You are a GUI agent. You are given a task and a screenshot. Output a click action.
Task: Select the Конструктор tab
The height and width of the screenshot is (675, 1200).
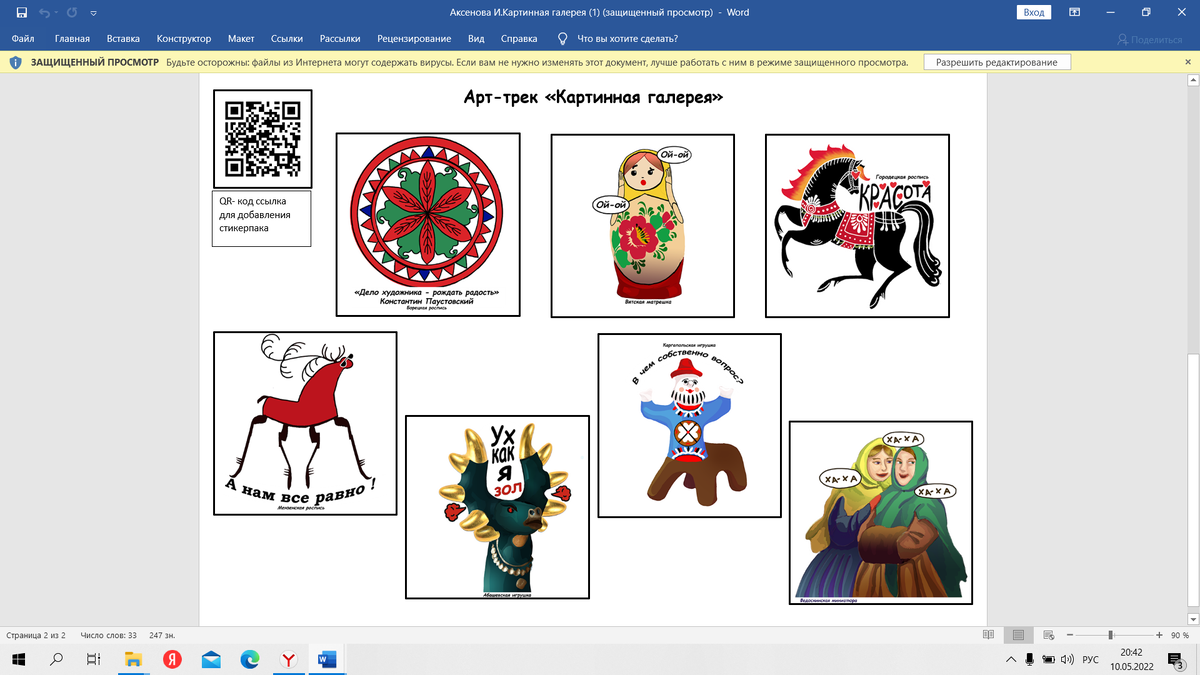click(x=184, y=39)
